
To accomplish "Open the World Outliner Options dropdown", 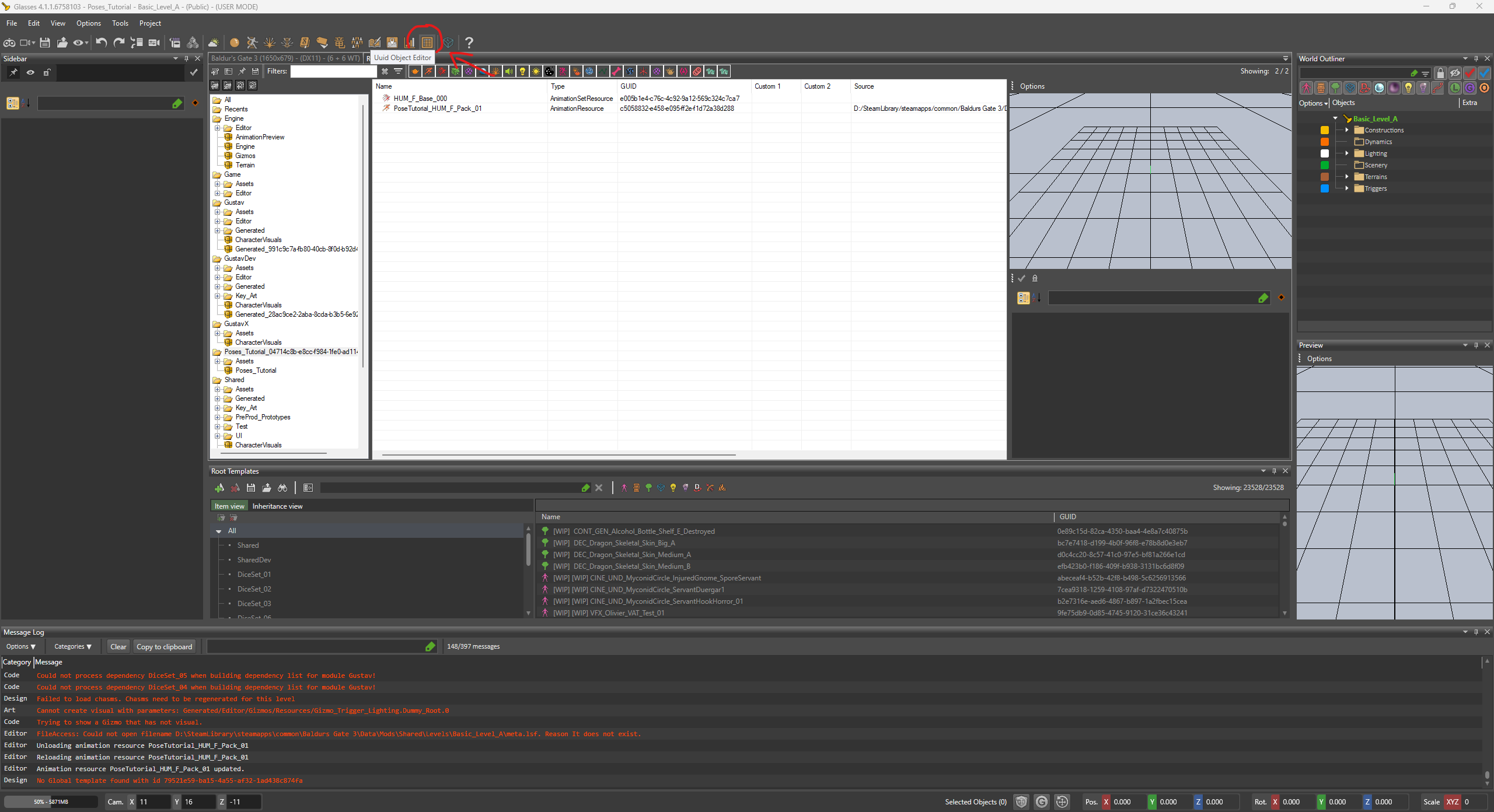I will [1313, 103].
